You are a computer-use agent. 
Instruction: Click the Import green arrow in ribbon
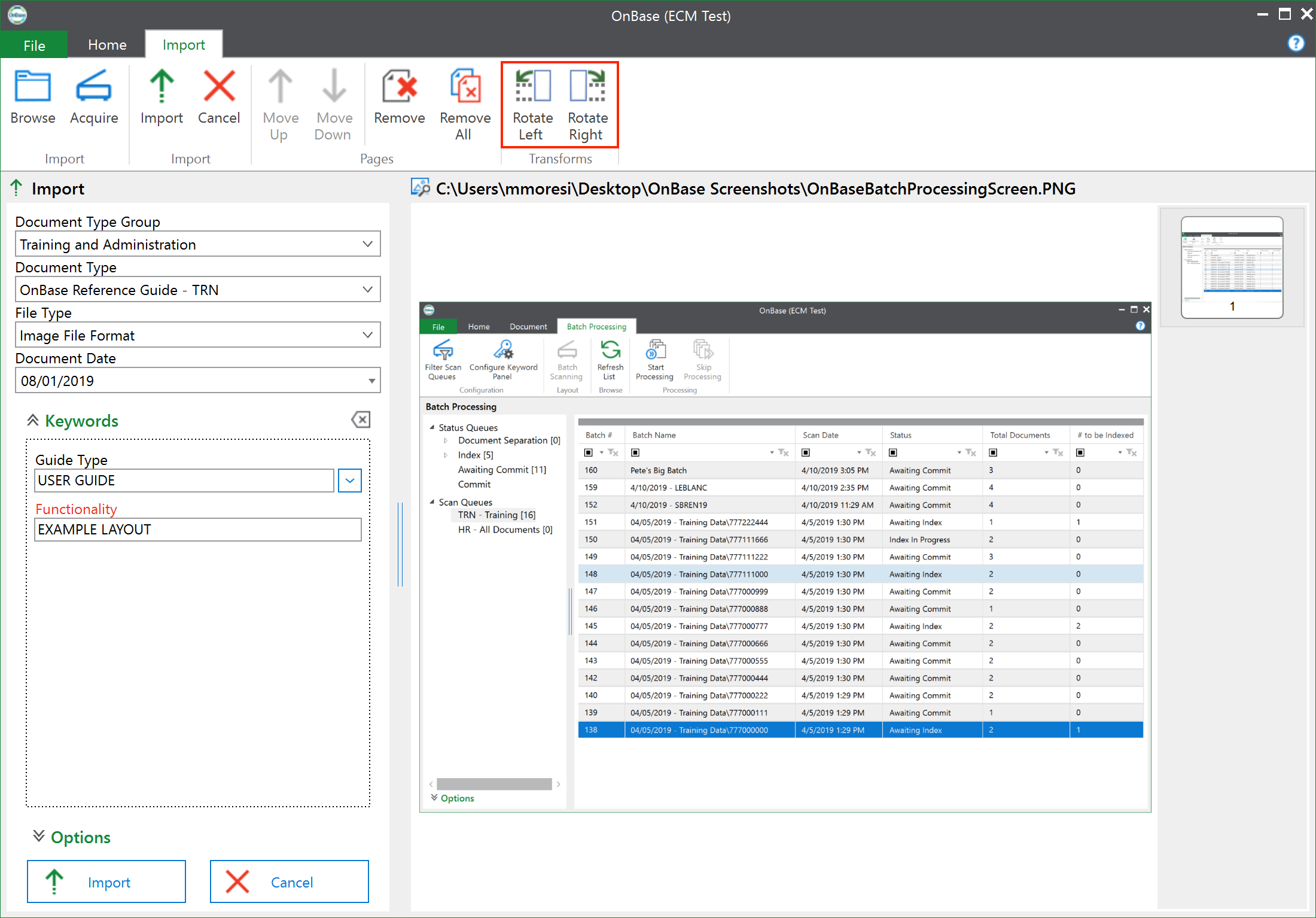tap(162, 86)
